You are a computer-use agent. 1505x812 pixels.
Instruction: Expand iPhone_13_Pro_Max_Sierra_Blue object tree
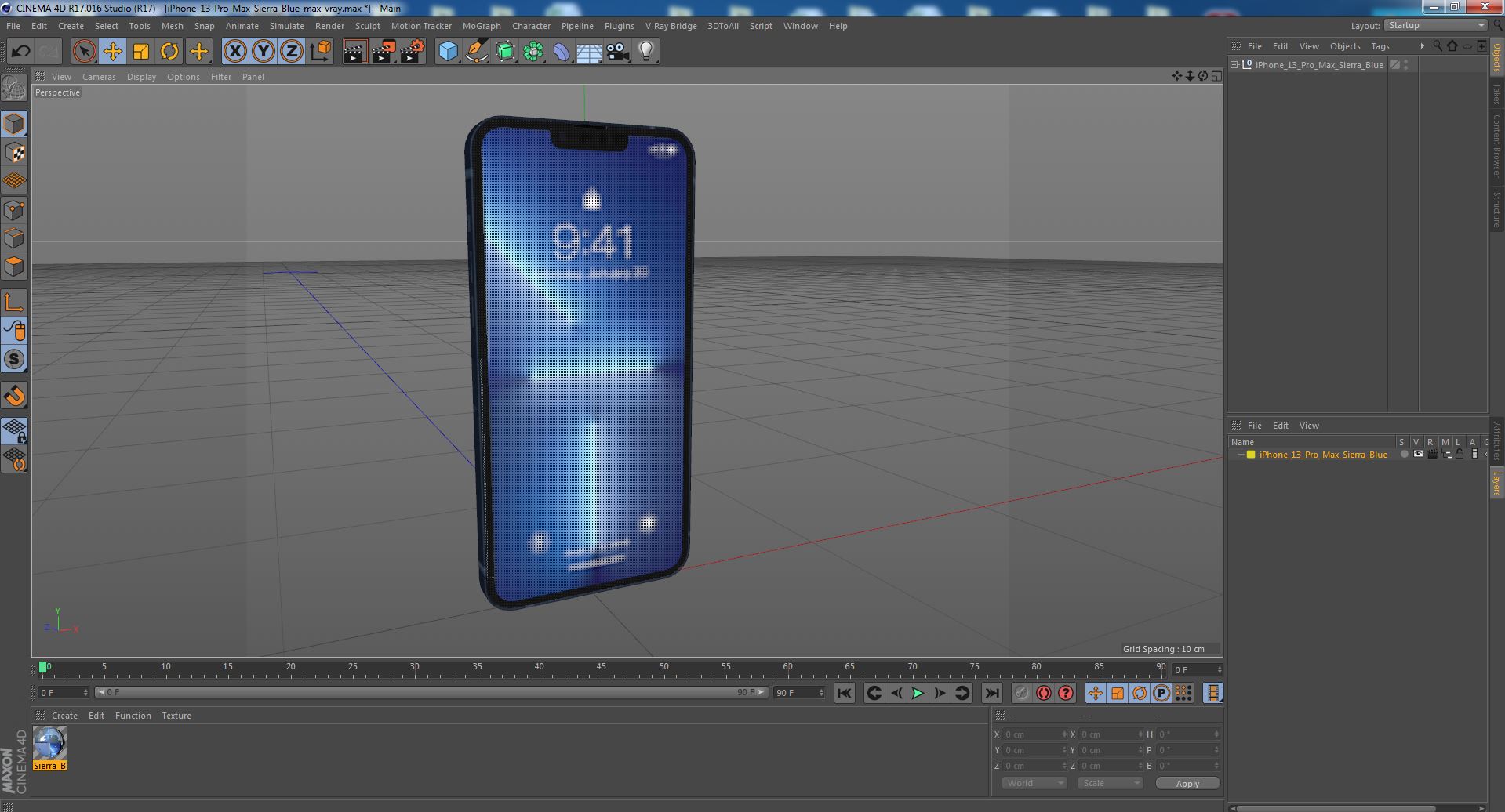pos(1234,65)
